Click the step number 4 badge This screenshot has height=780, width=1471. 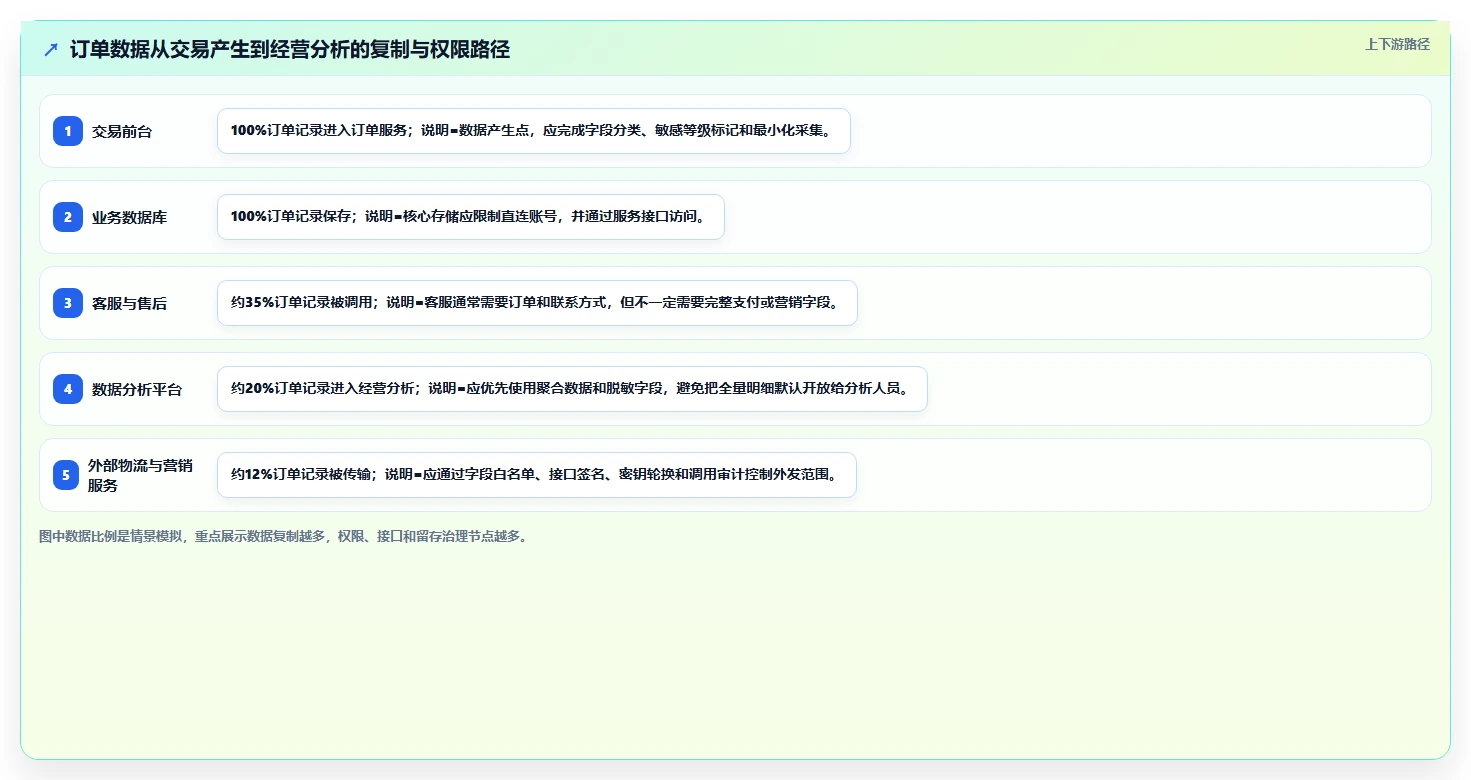click(x=68, y=389)
